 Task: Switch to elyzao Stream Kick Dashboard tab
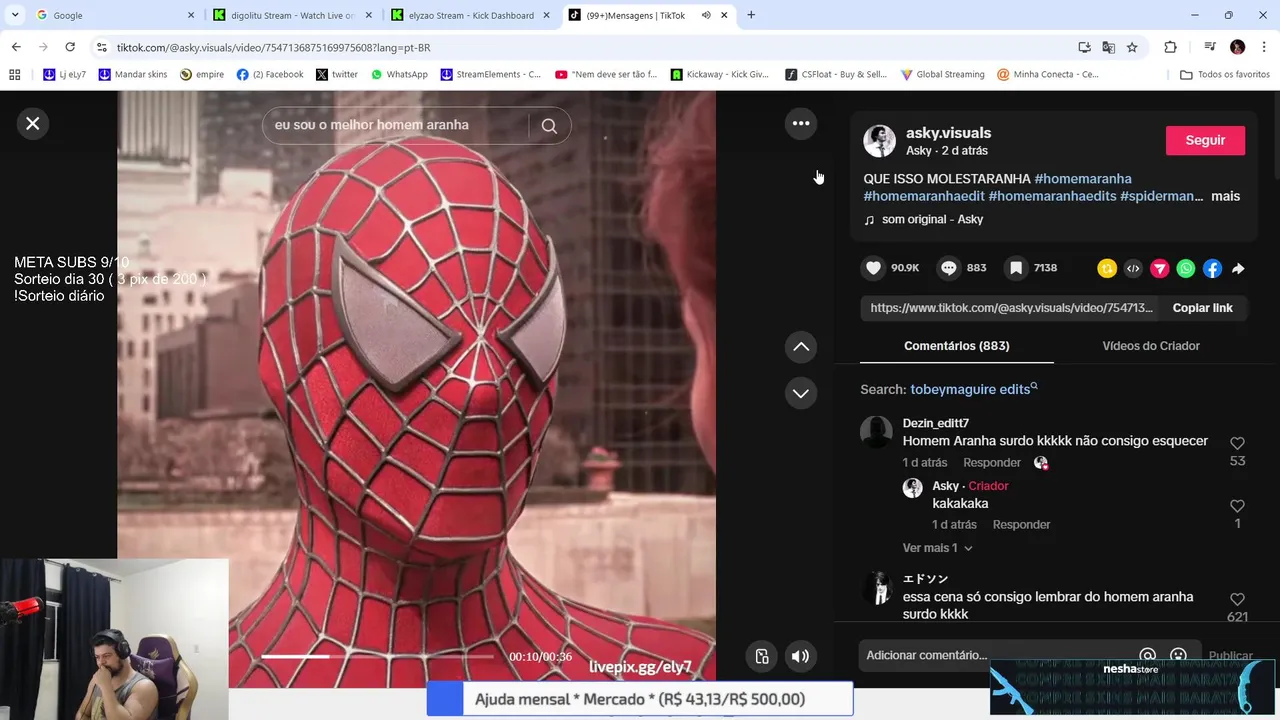pos(472,15)
